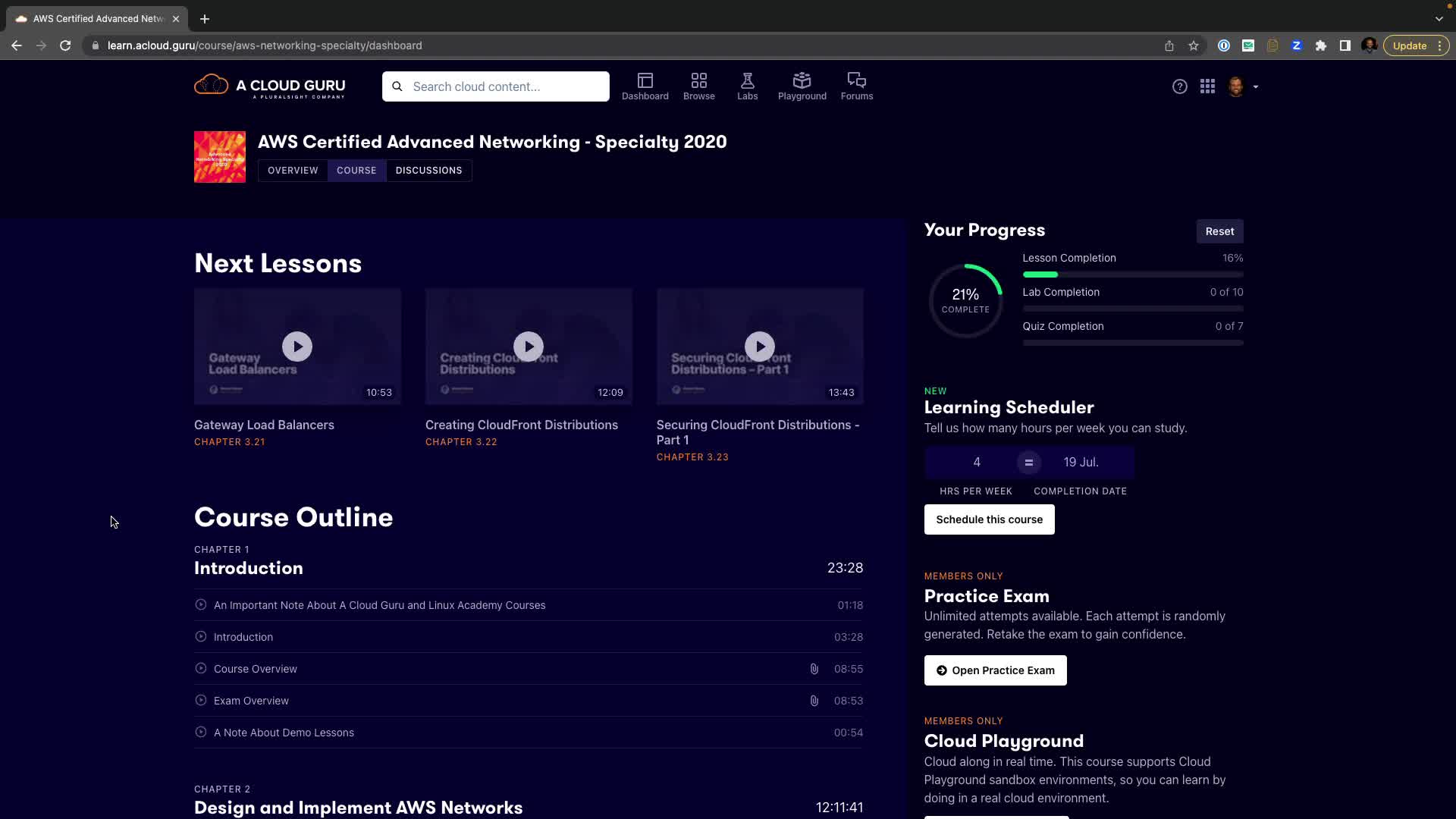Click Chrome tab search chevron

(1439, 18)
